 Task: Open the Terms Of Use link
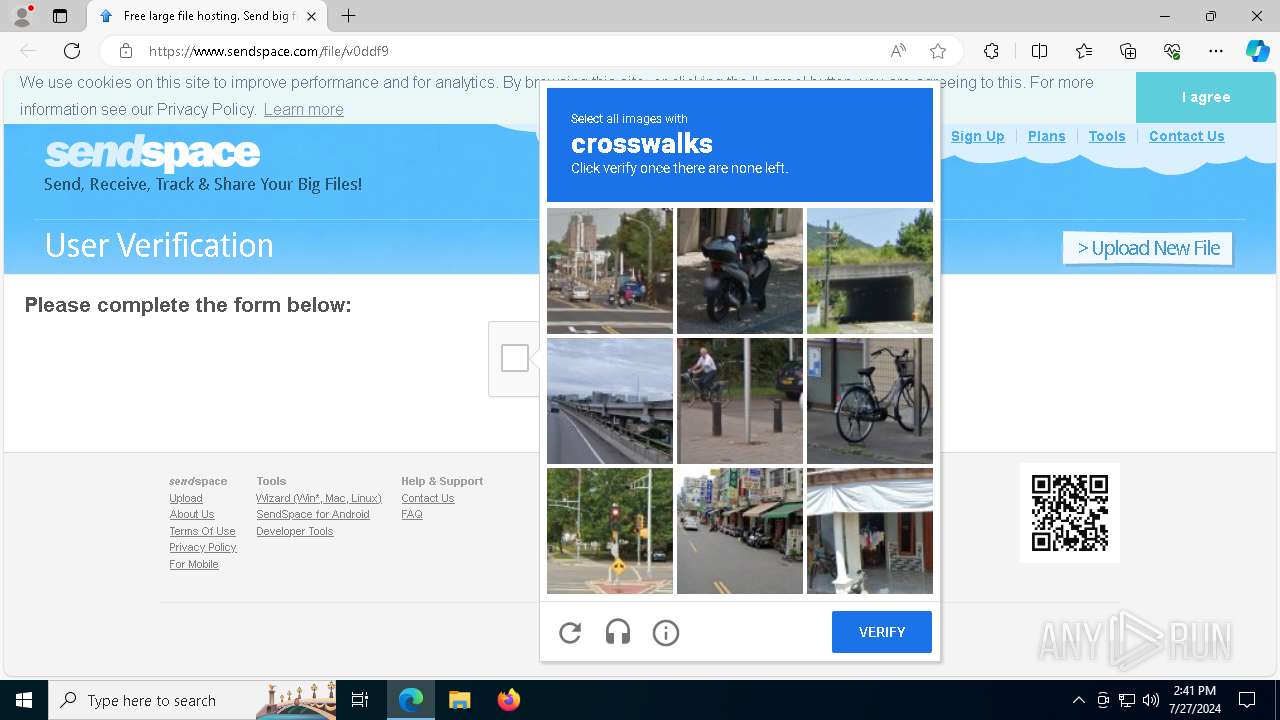coord(202,531)
